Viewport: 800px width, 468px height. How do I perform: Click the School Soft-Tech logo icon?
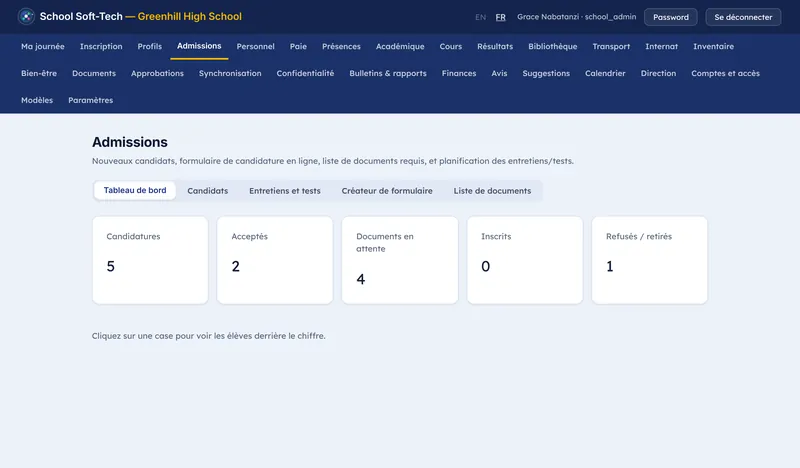point(26,16)
